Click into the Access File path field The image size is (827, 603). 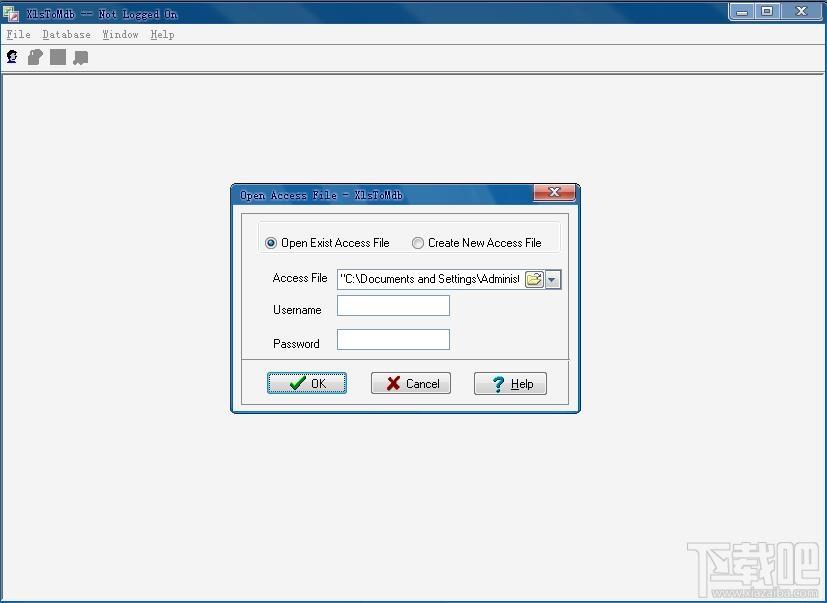click(430, 279)
